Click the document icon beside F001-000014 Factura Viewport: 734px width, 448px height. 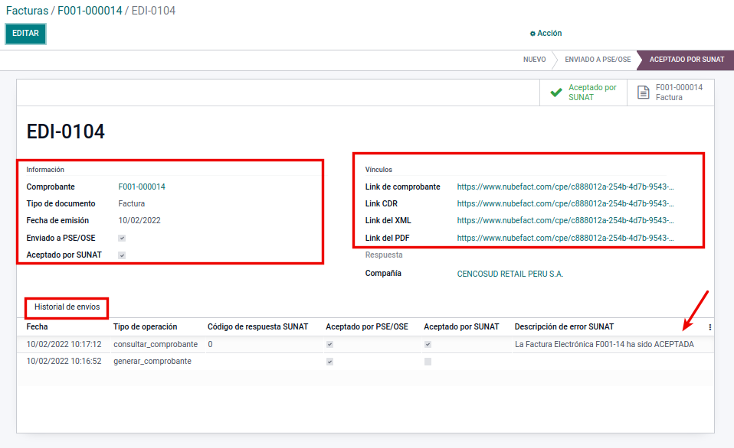point(642,92)
